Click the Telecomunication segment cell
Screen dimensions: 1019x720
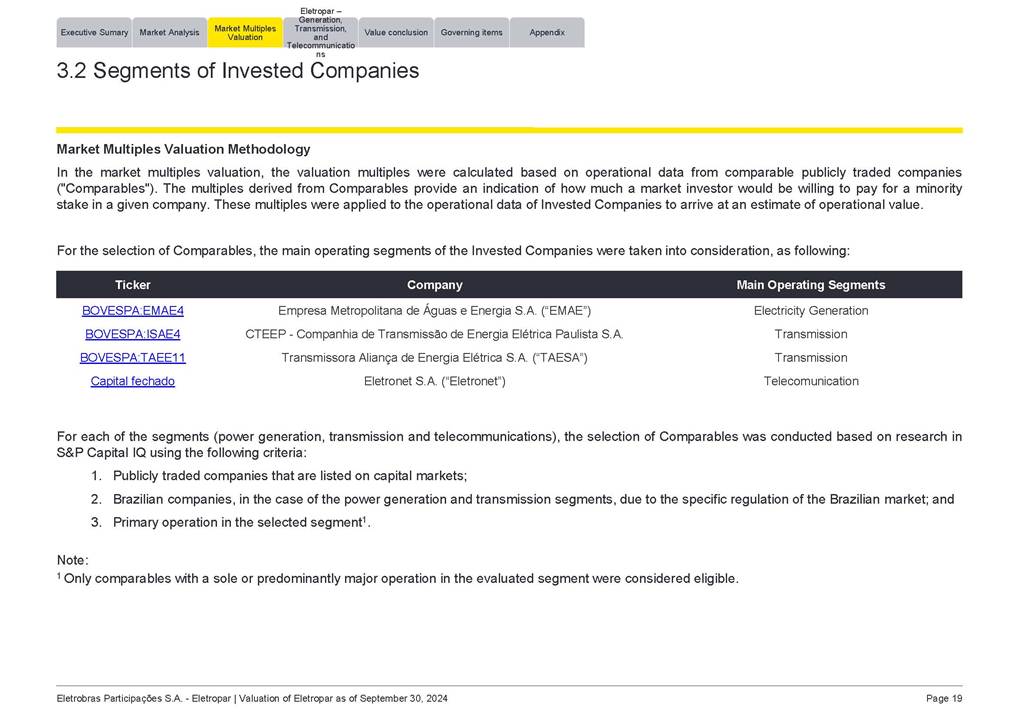[x=810, y=381]
